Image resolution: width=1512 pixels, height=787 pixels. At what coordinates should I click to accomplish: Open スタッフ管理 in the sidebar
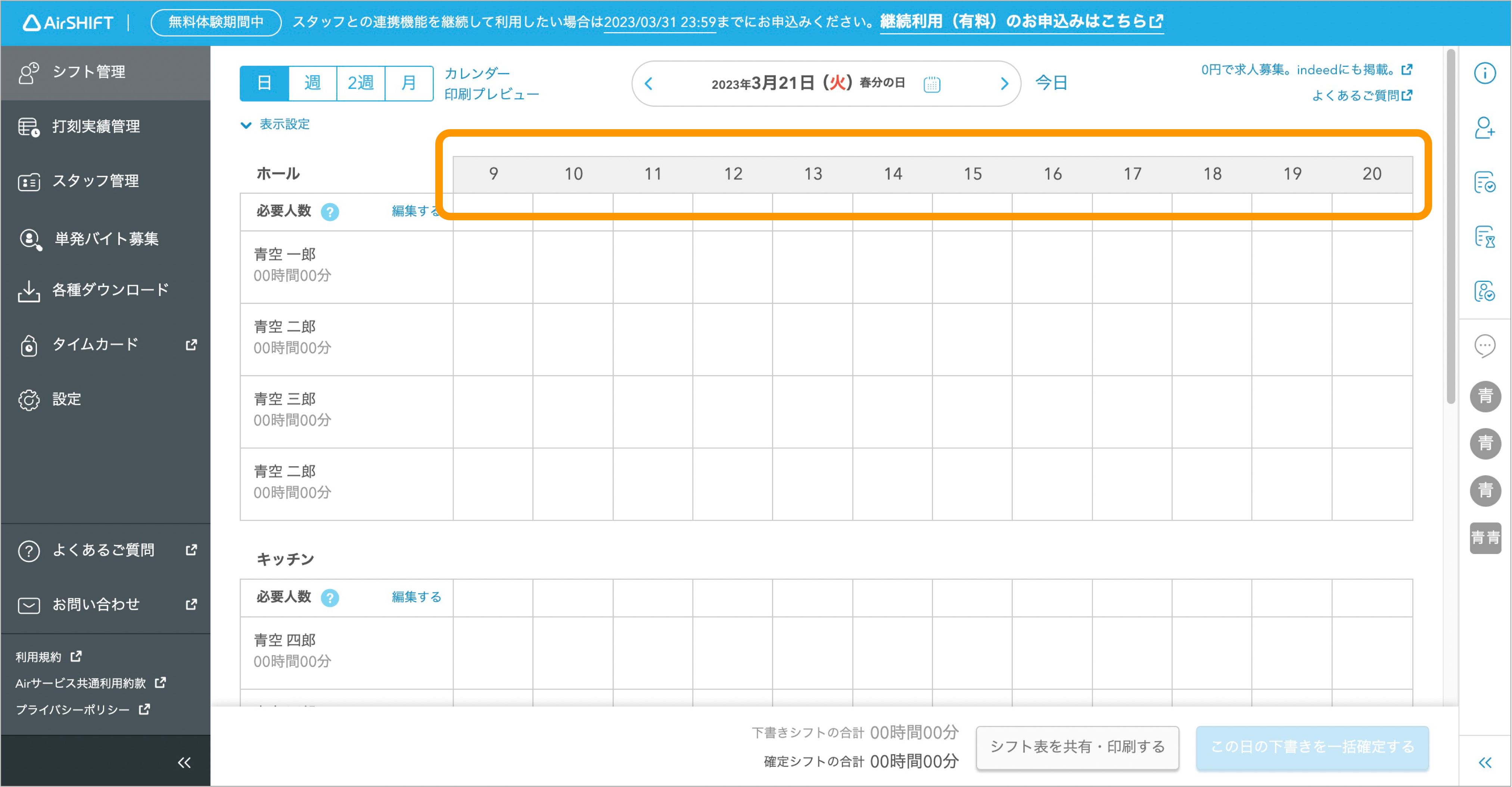pyautogui.click(x=106, y=181)
